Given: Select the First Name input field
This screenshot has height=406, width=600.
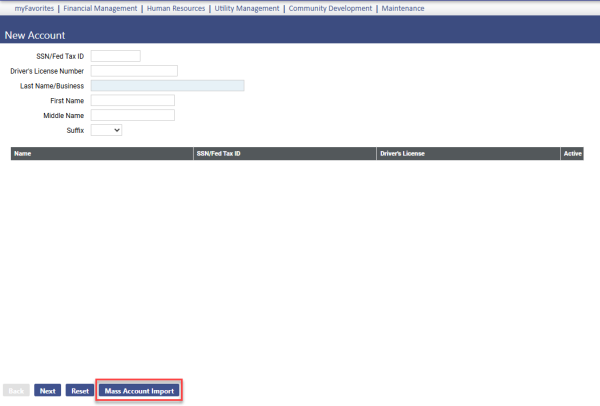Looking at the screenshot, I should pyautogui.click(x=132, y=100).
